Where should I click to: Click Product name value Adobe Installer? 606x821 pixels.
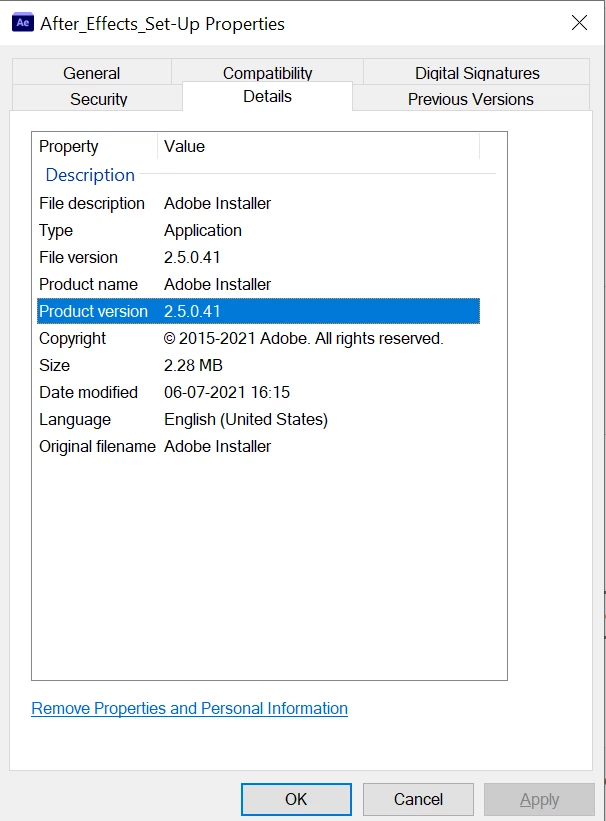217,284
